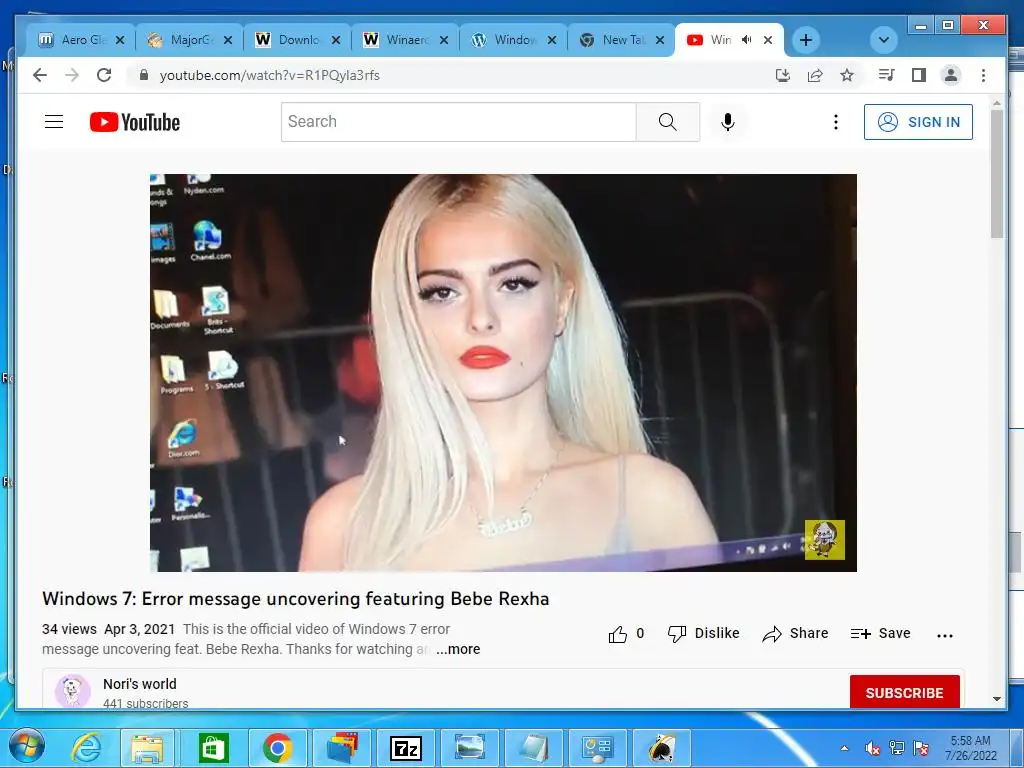The width and height of the screenshot is (1024, 768).
Task: Click the scrollbar down arrow
Action: coord(997,699)
